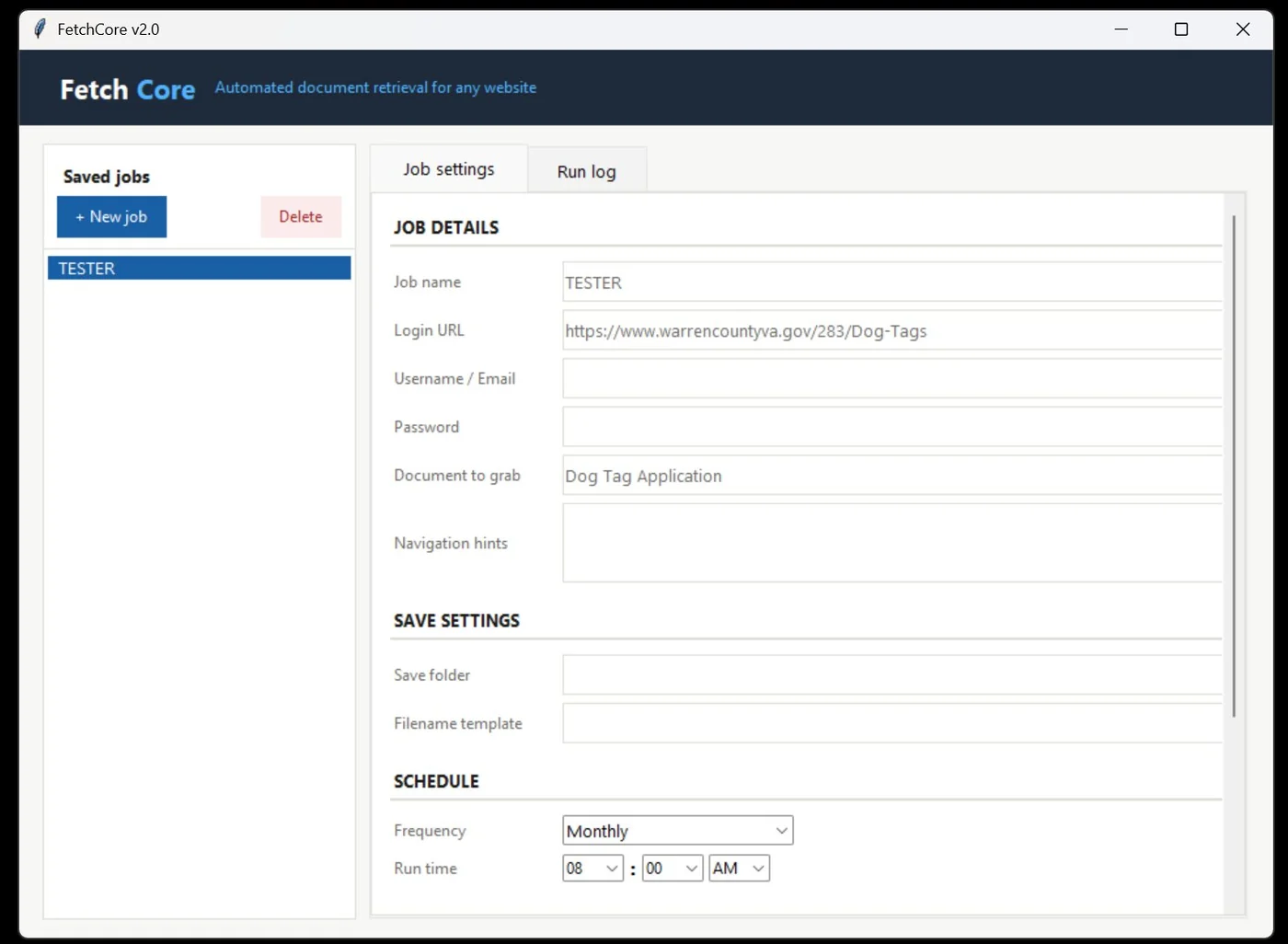Image resolution: width=1288 pixels, height=944 pixels.
Task: Open the Frequency dropdown showing Monthly
Action: coord(678,831)
